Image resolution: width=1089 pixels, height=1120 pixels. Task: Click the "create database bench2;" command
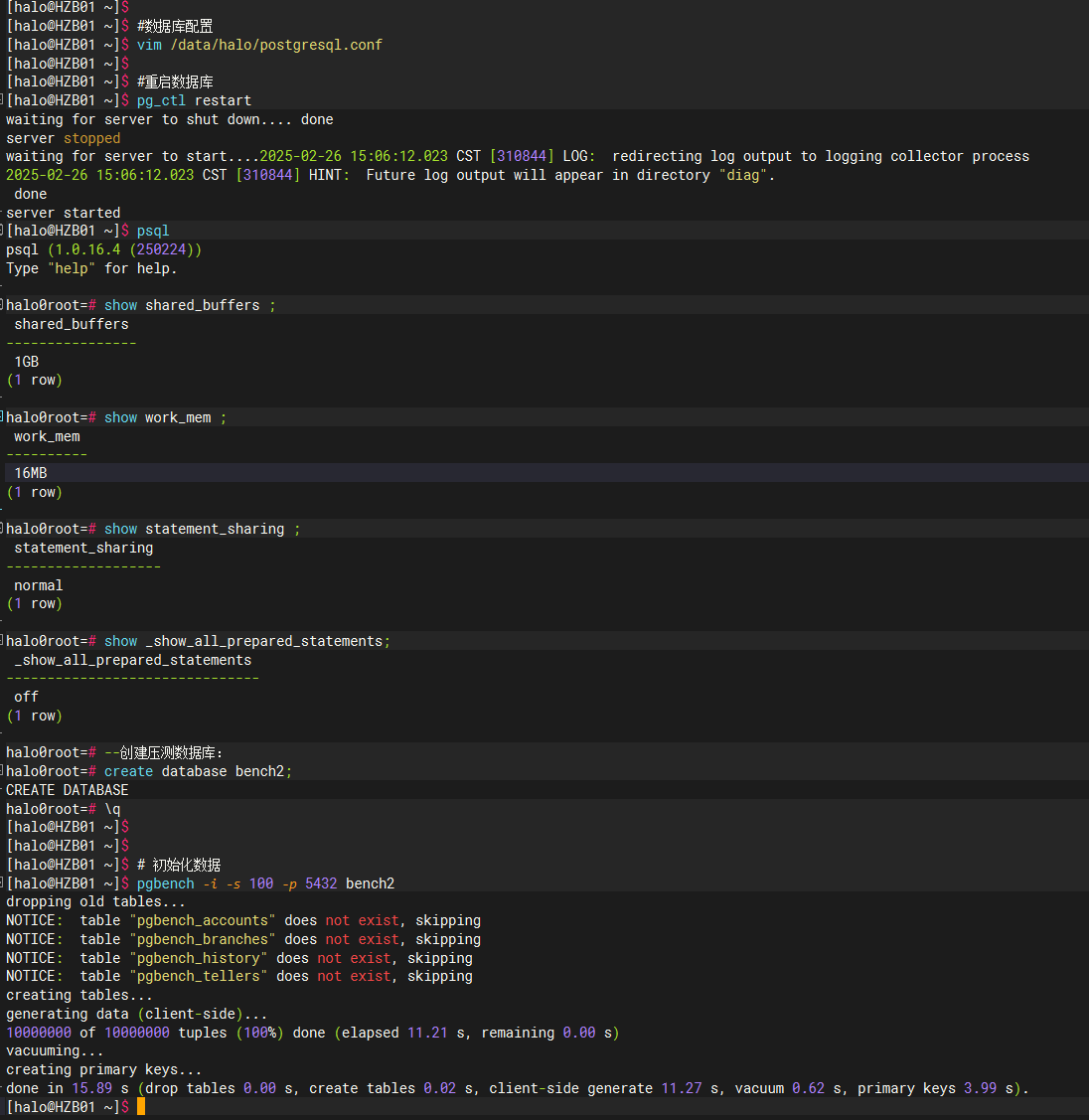199,771
